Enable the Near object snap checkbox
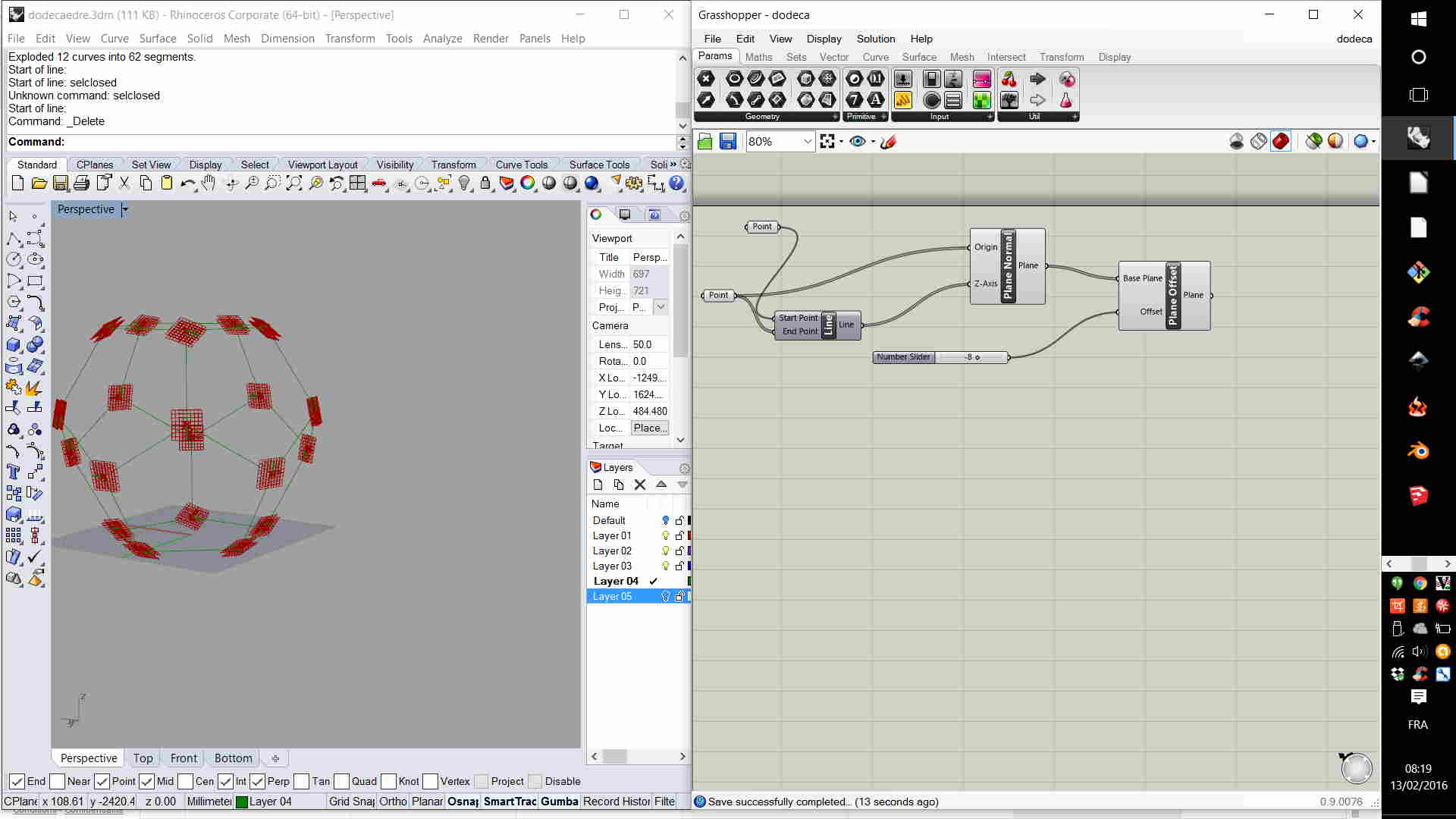This screenshot has width=1456, height=819. click(58, 782)
